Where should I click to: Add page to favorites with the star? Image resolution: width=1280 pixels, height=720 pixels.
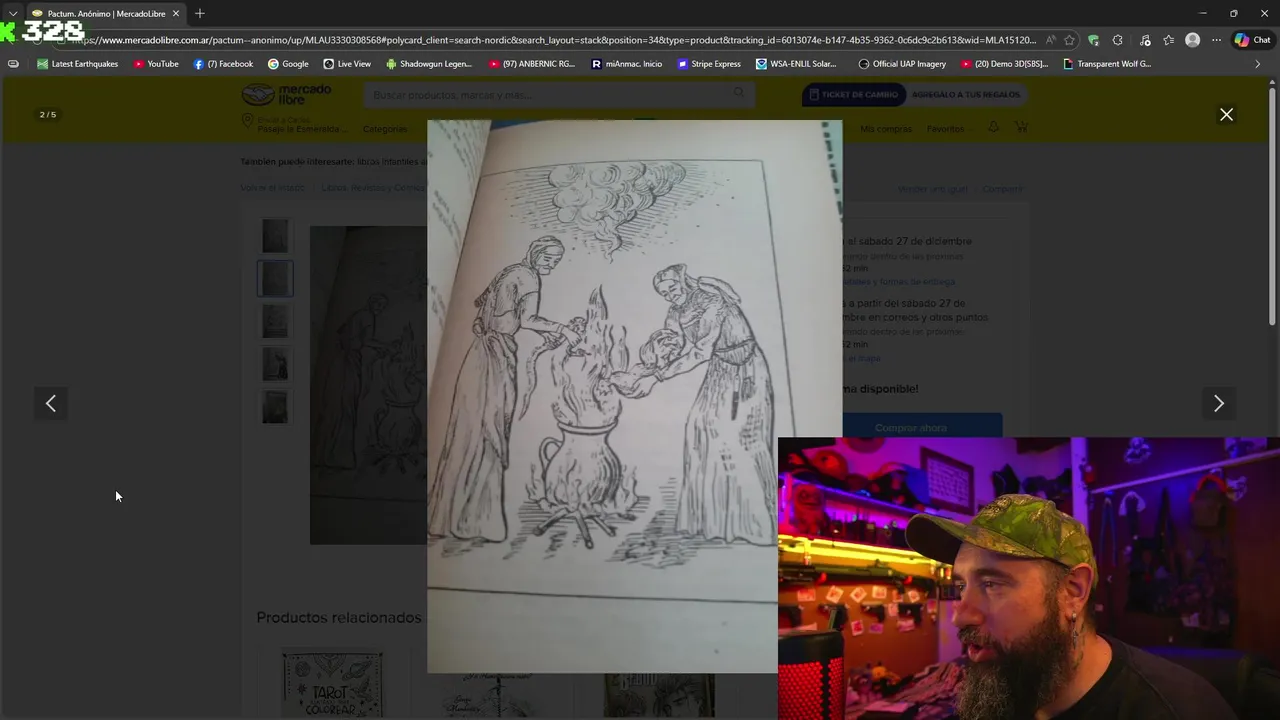(1069, 40)
